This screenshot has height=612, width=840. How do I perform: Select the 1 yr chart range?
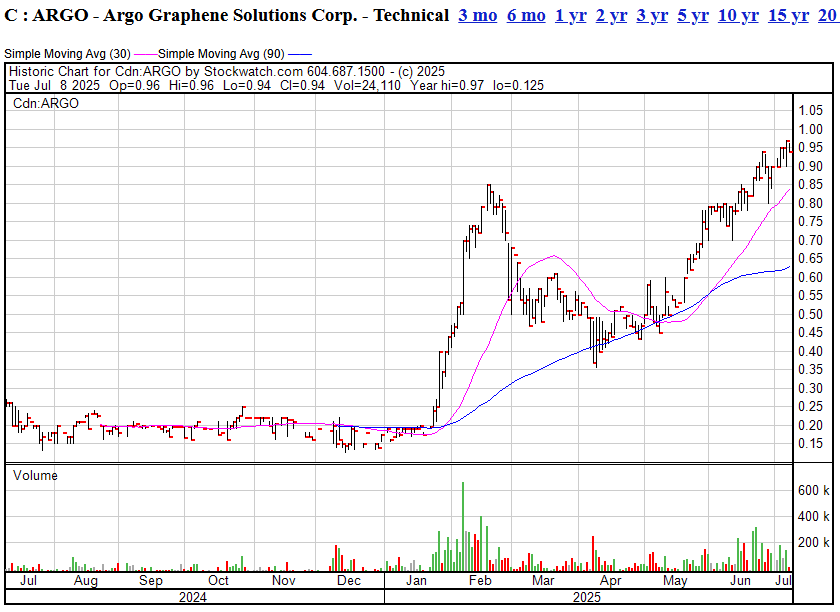click(x=571, y=16)
